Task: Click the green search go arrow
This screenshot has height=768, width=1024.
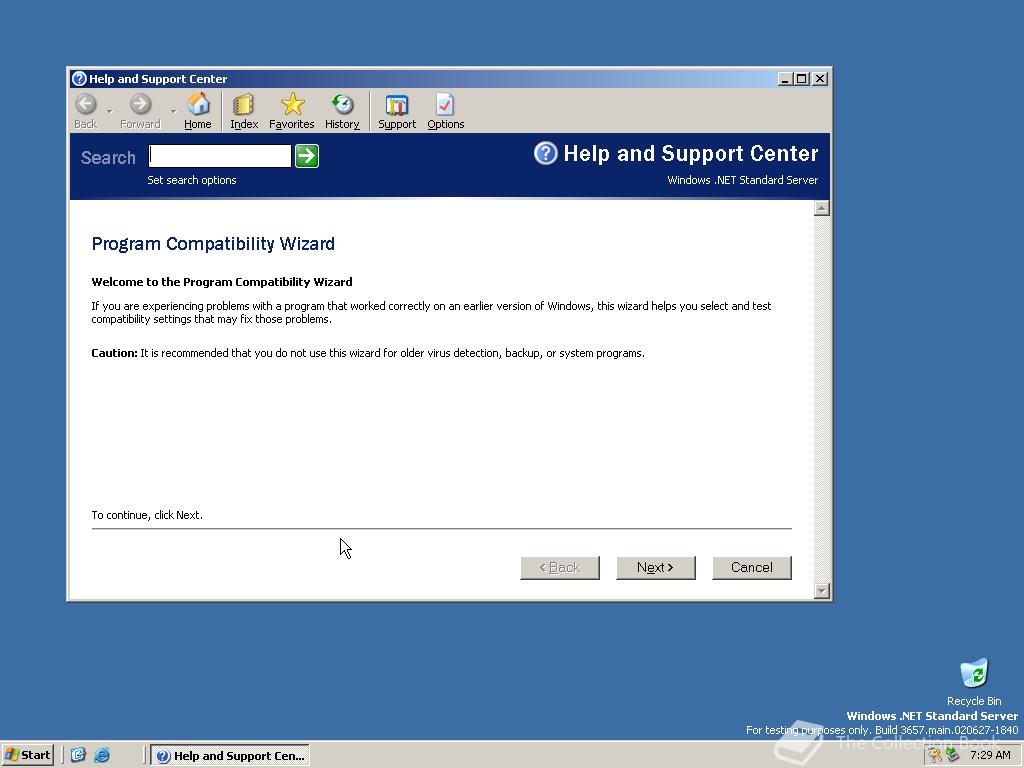Action: click(307, 156)
